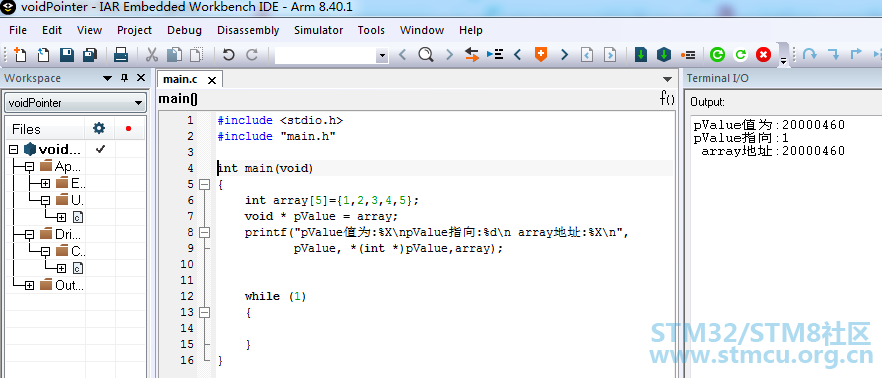Screen dimensions: 882x378
Task: Click Download and Debug green icon
Action: [x=717, y=55]
